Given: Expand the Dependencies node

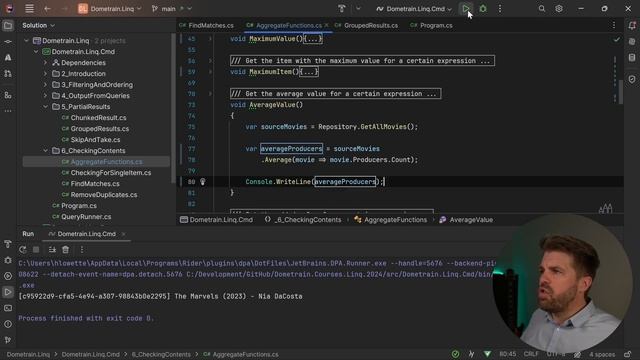Looking at the screenshot, I should click(x=45, y=63).
